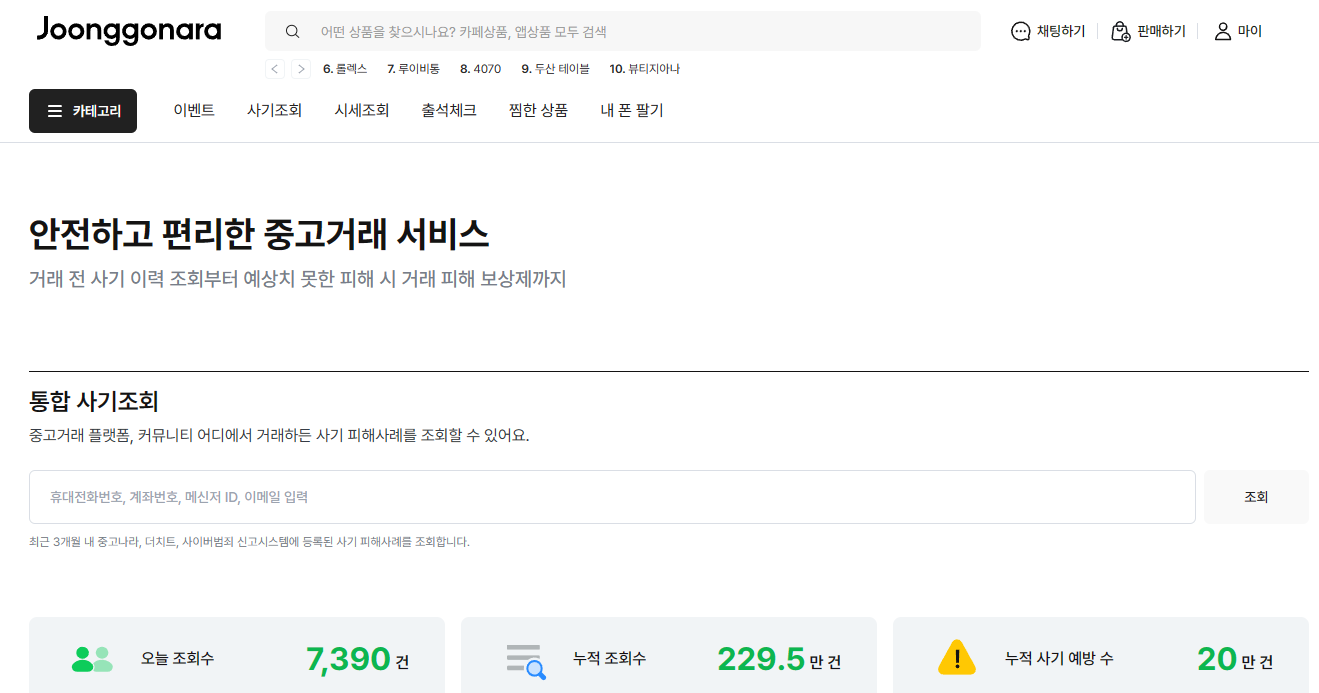
Task: Open the 이벤트 page
Action: tap(193, 110)
